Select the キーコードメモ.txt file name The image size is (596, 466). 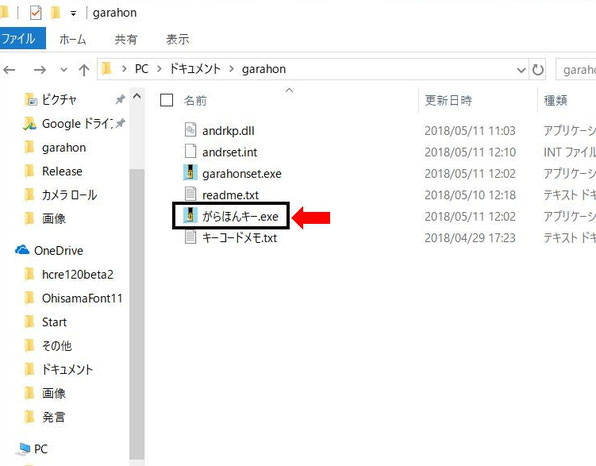239,238
